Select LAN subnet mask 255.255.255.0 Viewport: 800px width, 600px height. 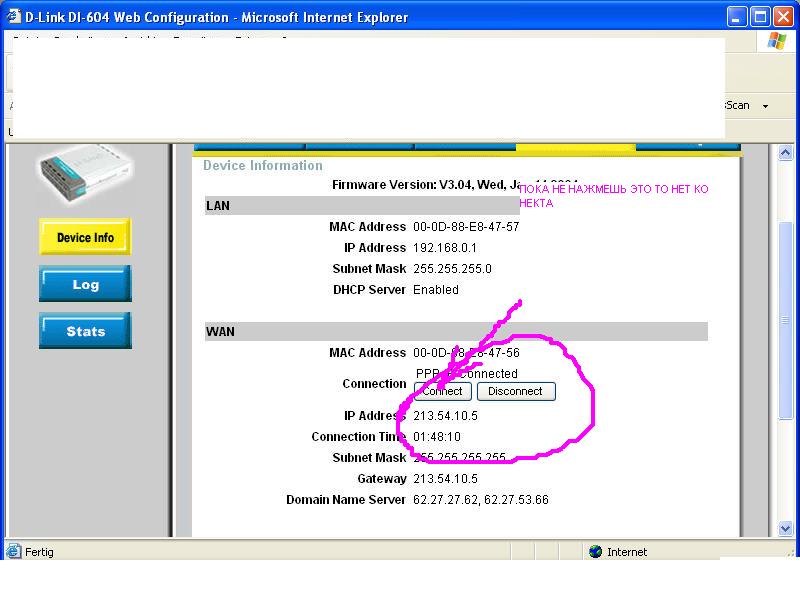pos(452,269)
